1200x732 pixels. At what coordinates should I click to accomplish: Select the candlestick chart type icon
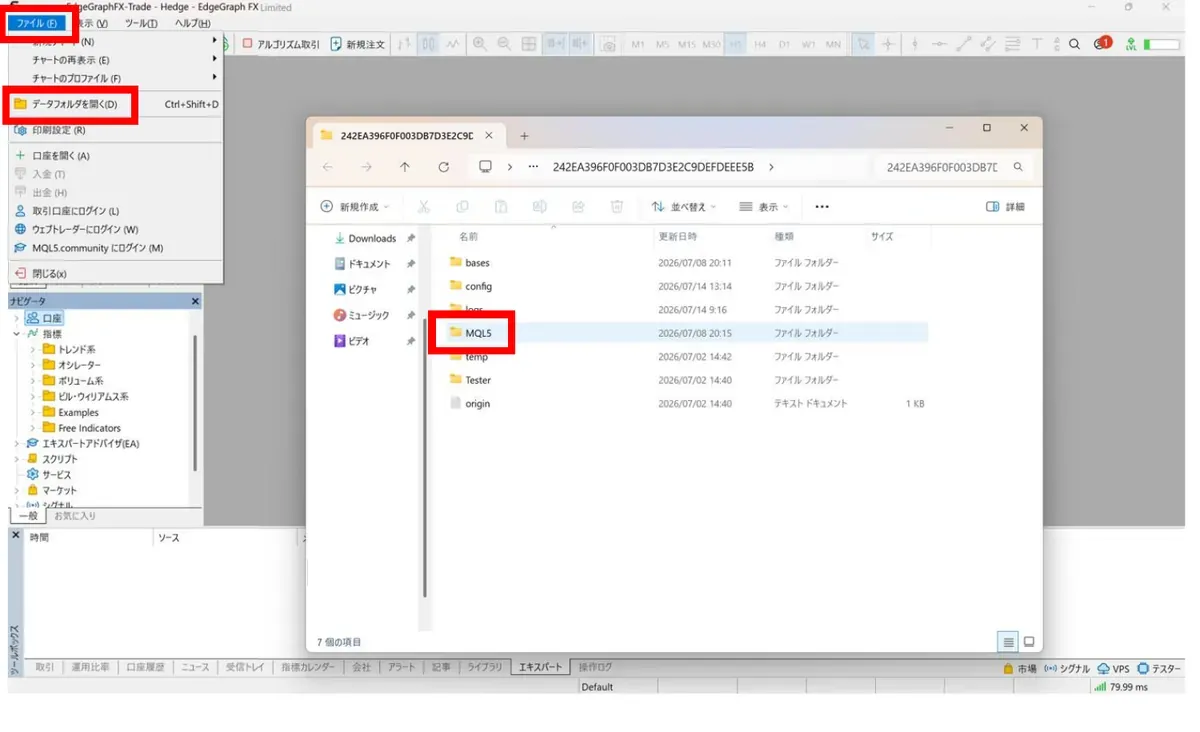click(428, 44)
